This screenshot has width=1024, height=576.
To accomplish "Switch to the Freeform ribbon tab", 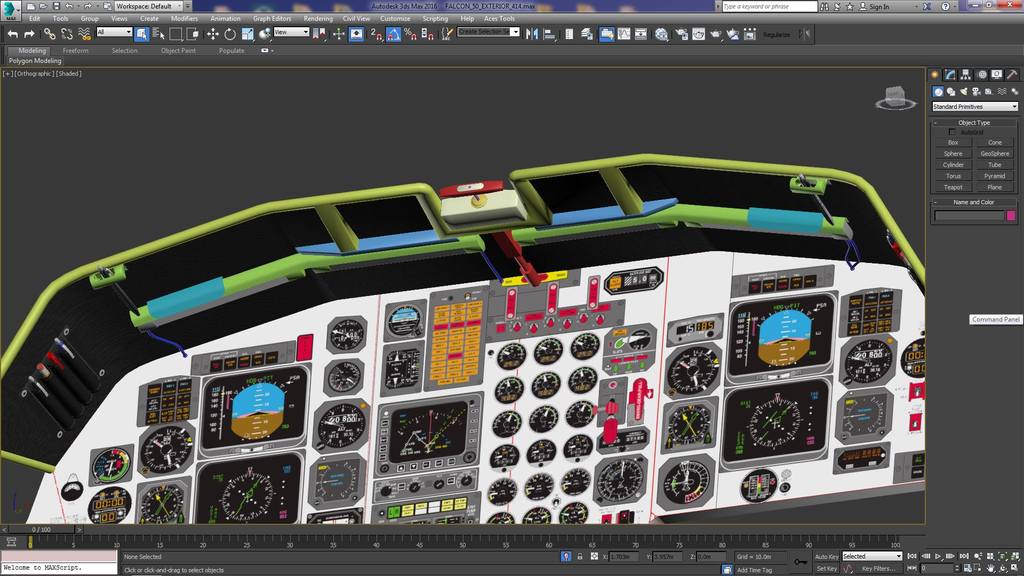I will tap(75, 50).
